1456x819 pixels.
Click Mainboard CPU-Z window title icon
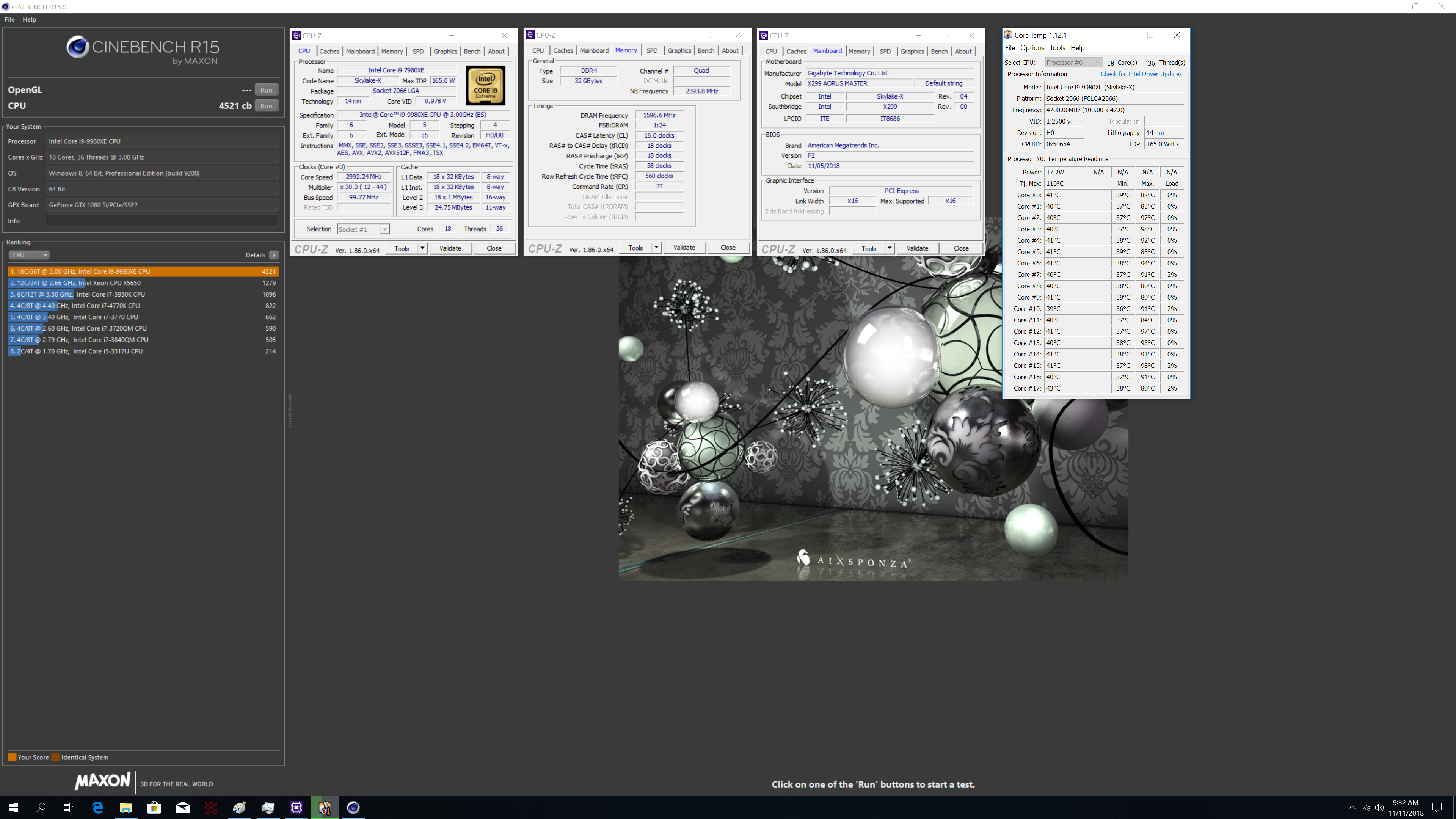pyautogui.click(x=763, y=35)
